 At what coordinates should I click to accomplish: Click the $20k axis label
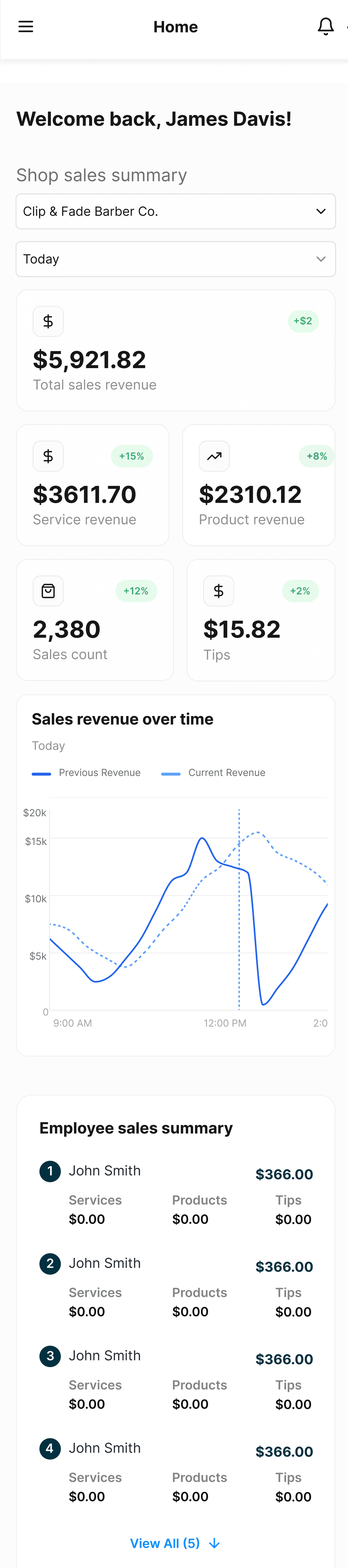(35, 813)
